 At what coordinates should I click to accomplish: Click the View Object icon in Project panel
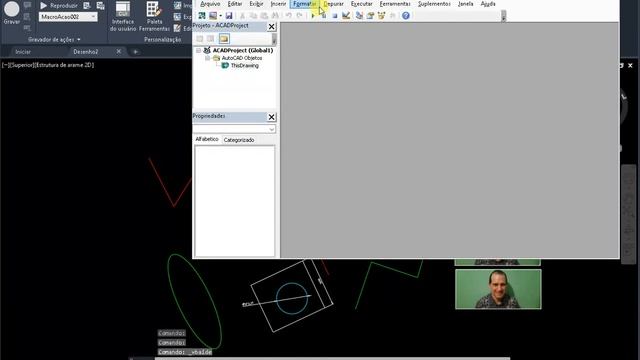coord(211,39)
